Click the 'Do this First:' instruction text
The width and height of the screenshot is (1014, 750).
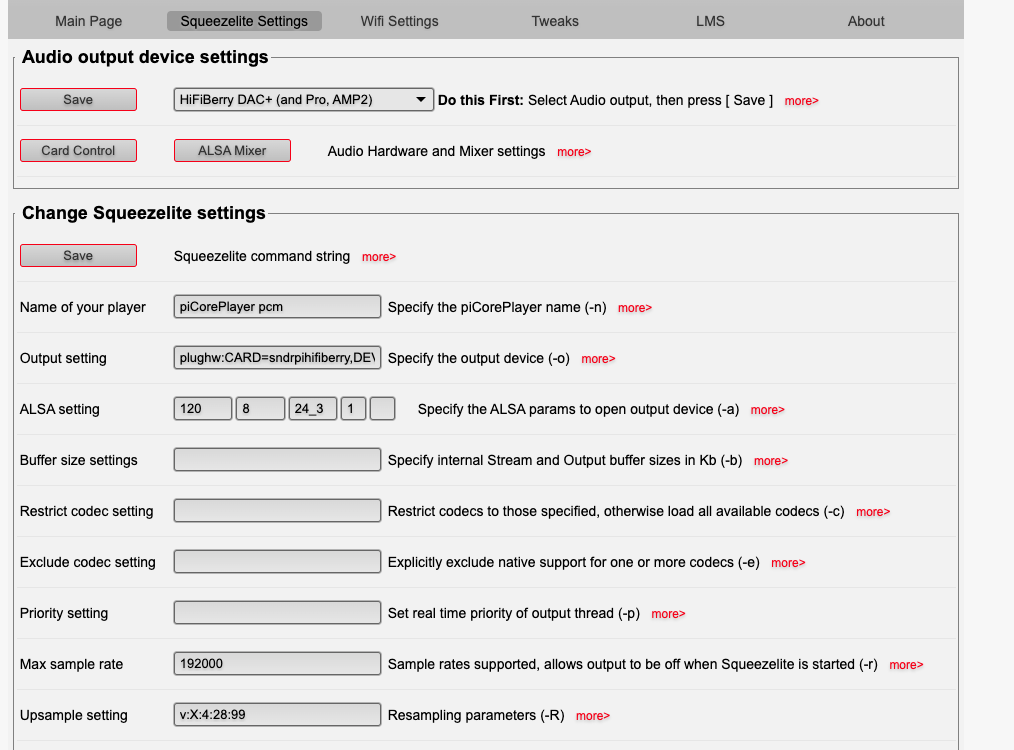click(x=480, y=100)
